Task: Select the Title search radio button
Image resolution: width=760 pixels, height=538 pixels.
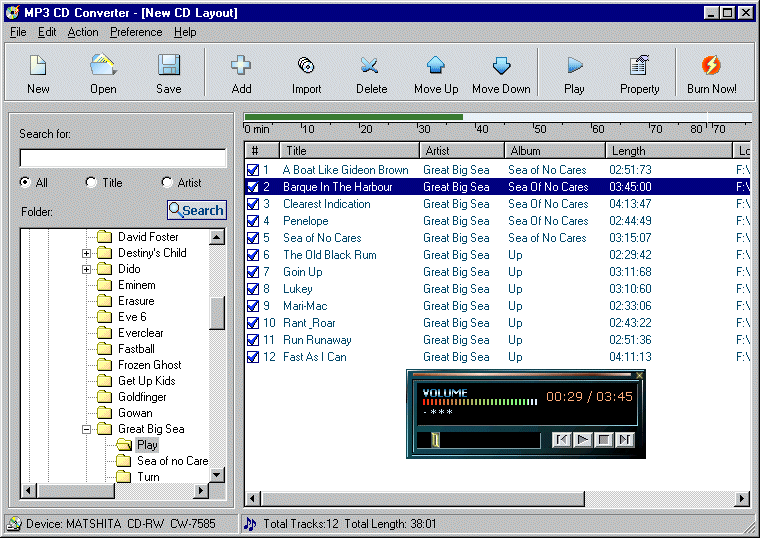Action: 91,183
